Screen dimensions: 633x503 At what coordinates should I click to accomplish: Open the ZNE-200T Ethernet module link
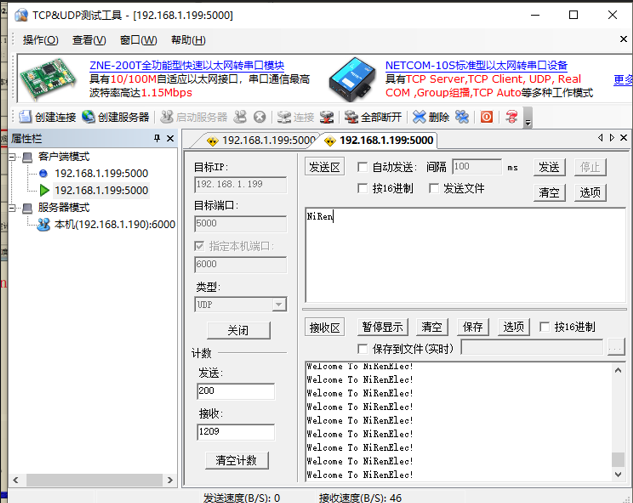pos(187,65)
